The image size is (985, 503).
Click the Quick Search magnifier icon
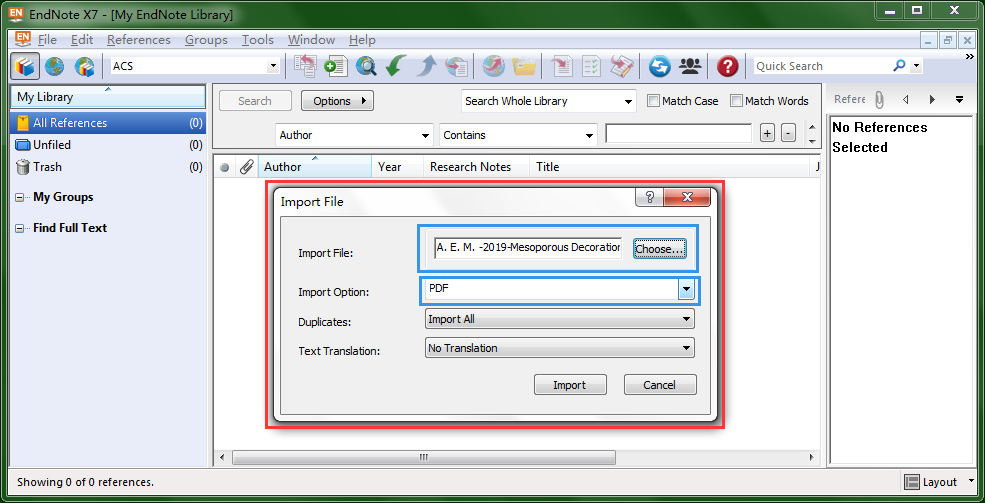(900, 65)
